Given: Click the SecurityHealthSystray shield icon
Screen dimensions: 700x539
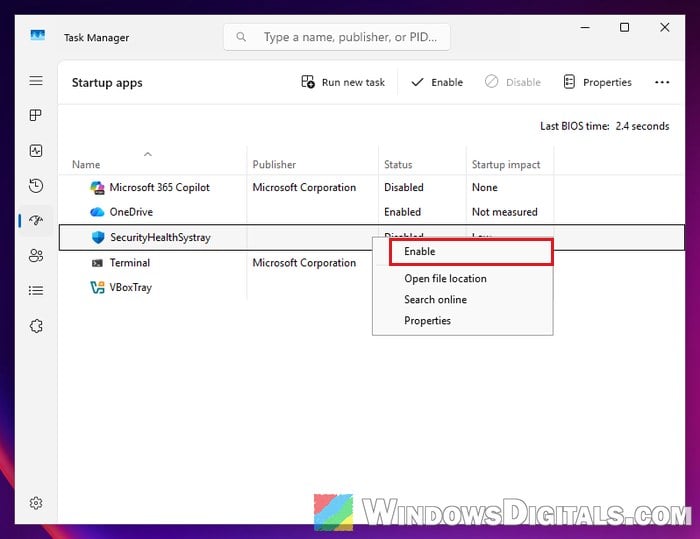Looking at the screenshot, I should coord(98,237).
